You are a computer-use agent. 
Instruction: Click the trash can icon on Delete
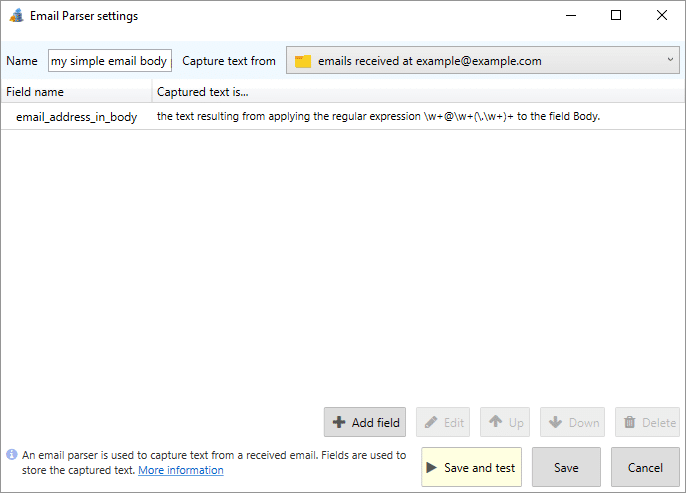pyautogui.click(x=630, y=422)
